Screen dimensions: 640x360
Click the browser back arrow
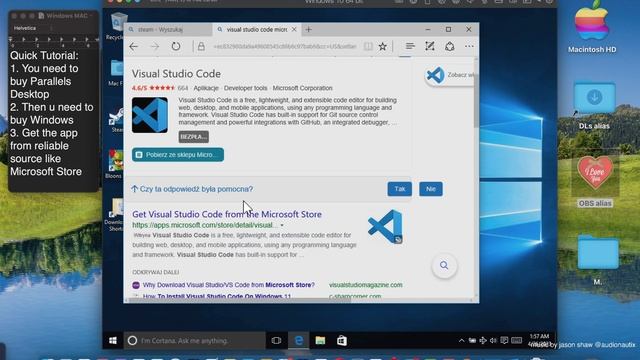pyautogui.click(x=133, y=47)
